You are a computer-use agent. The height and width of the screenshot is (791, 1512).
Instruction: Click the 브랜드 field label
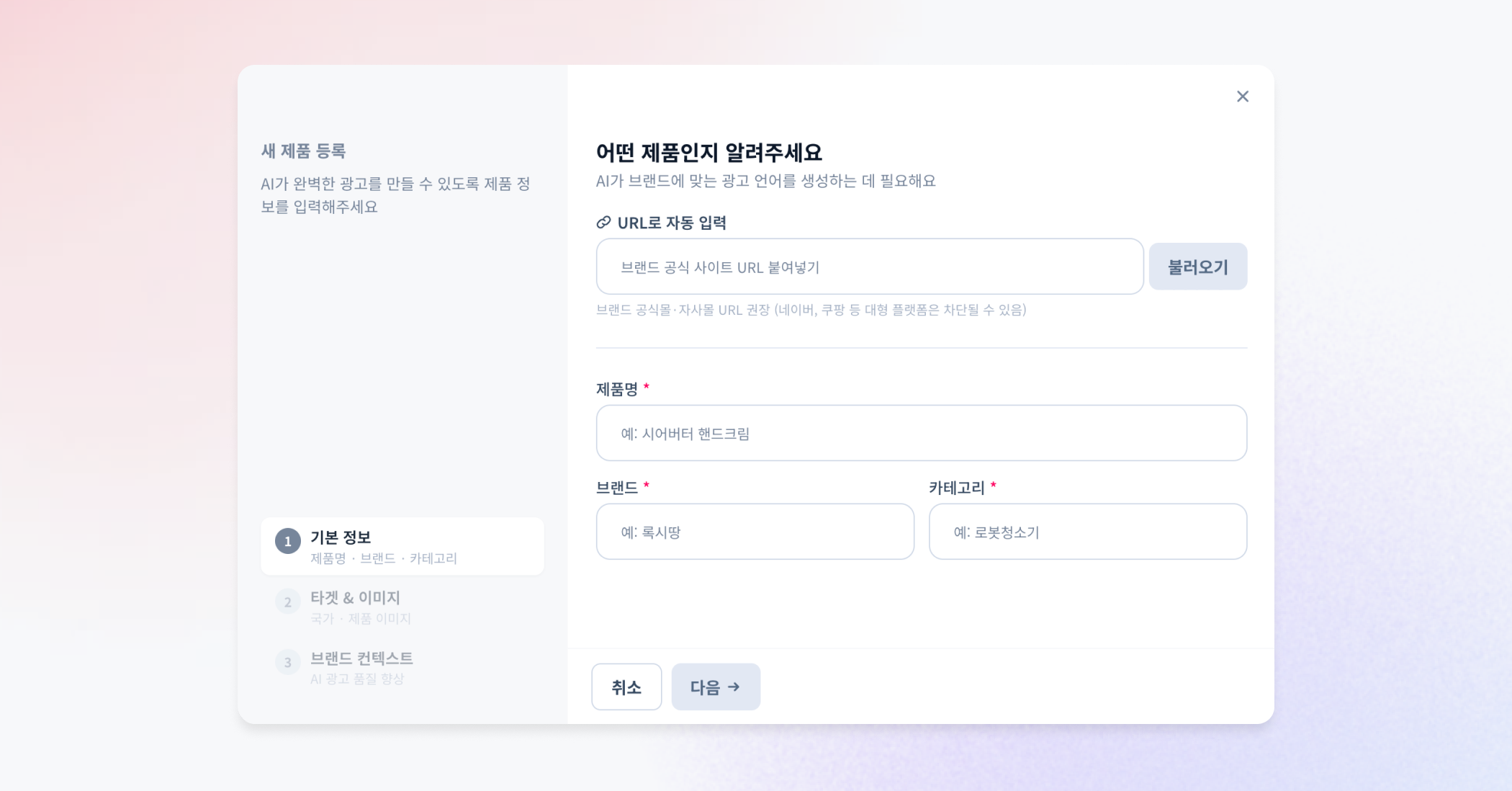pos(617,488)
